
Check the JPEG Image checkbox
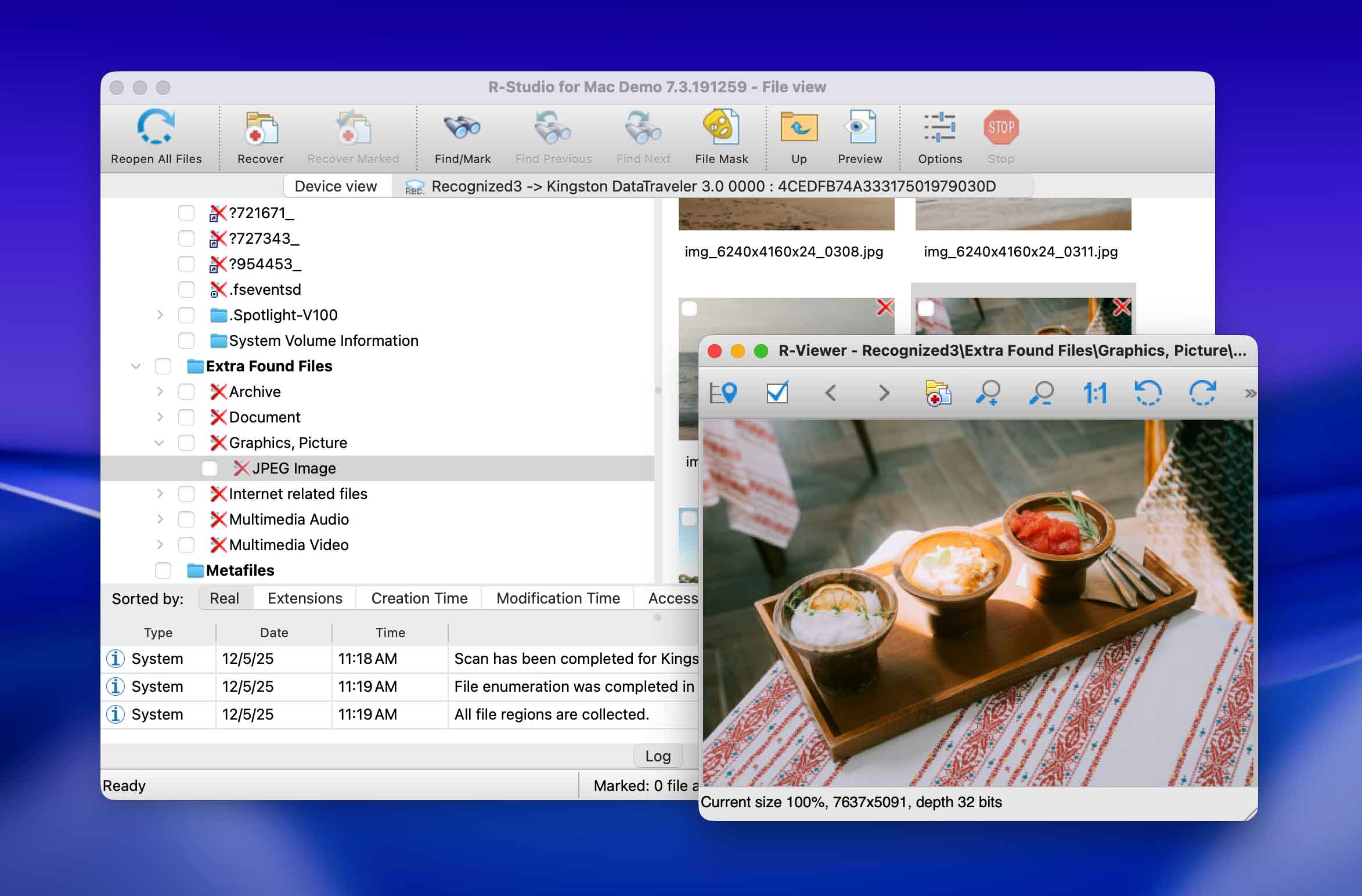tap(209, 468)
